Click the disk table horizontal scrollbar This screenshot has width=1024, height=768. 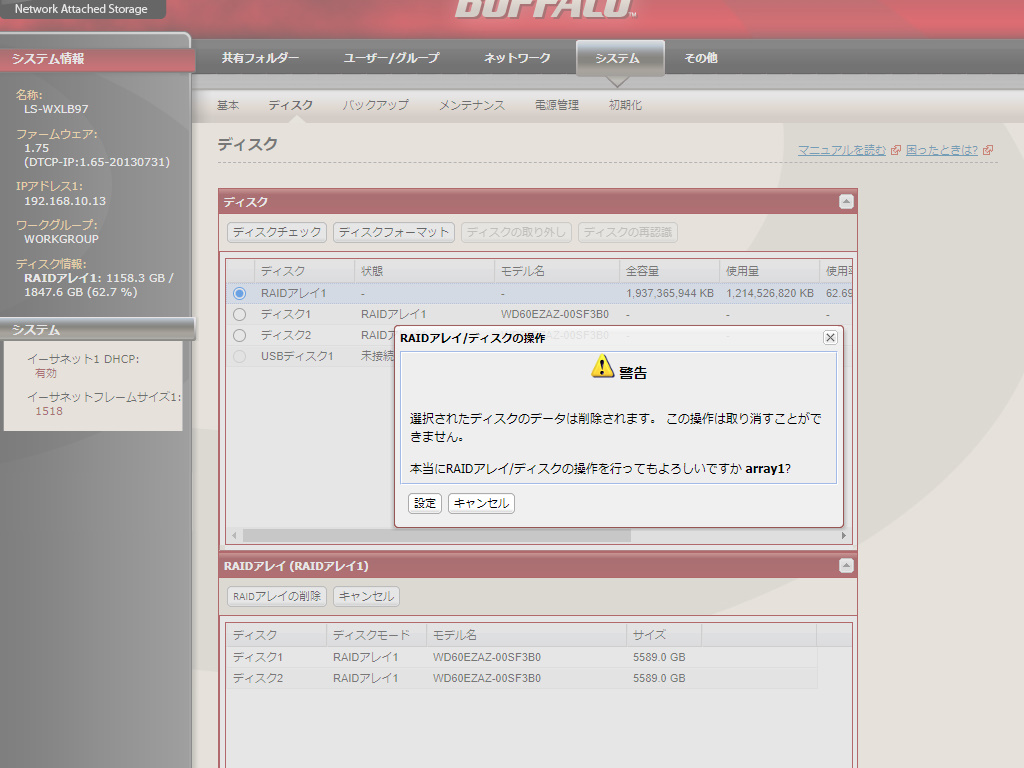(x=436, y=536)
